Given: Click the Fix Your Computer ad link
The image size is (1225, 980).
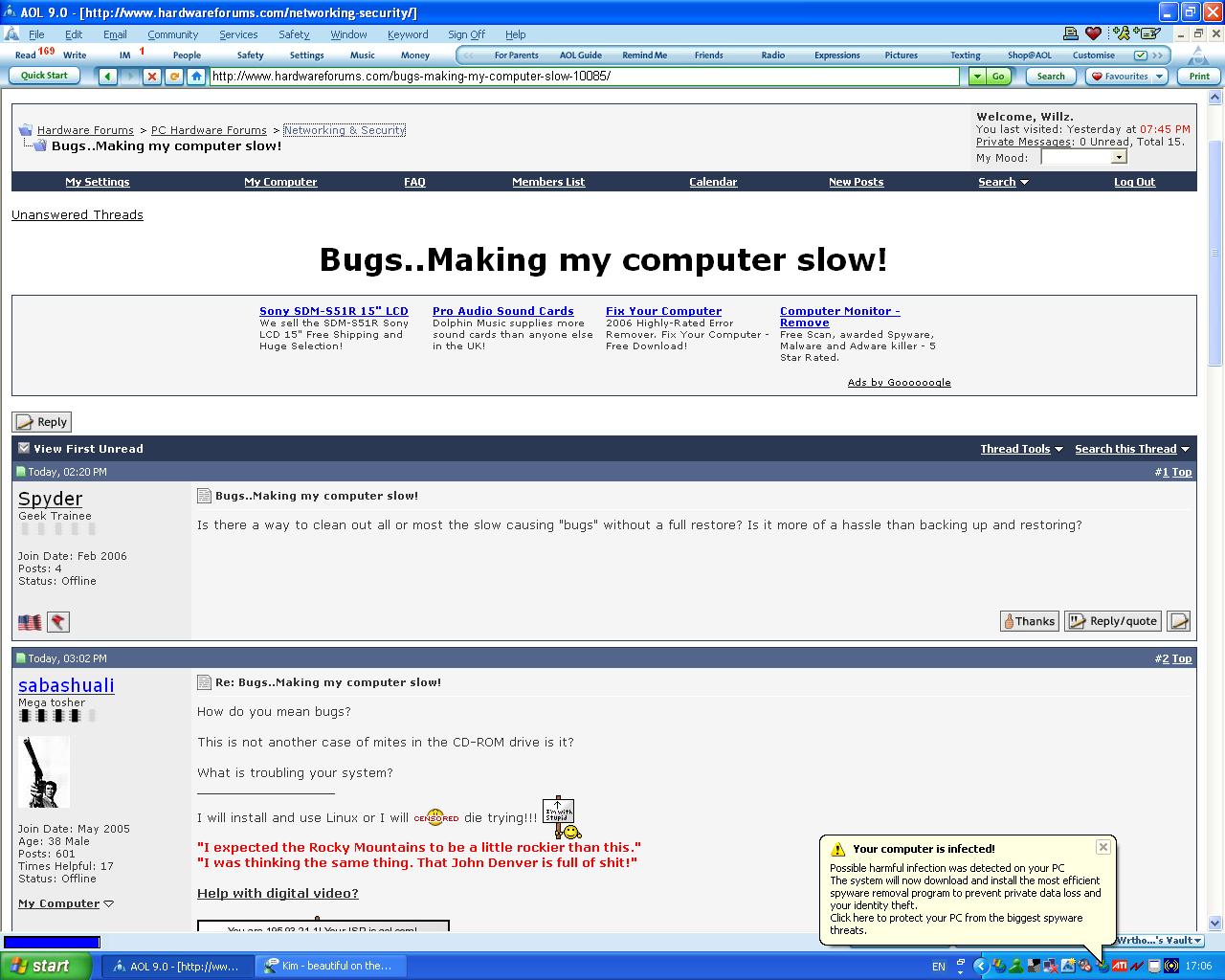Looking at the screenshot, I should [663, 311].
